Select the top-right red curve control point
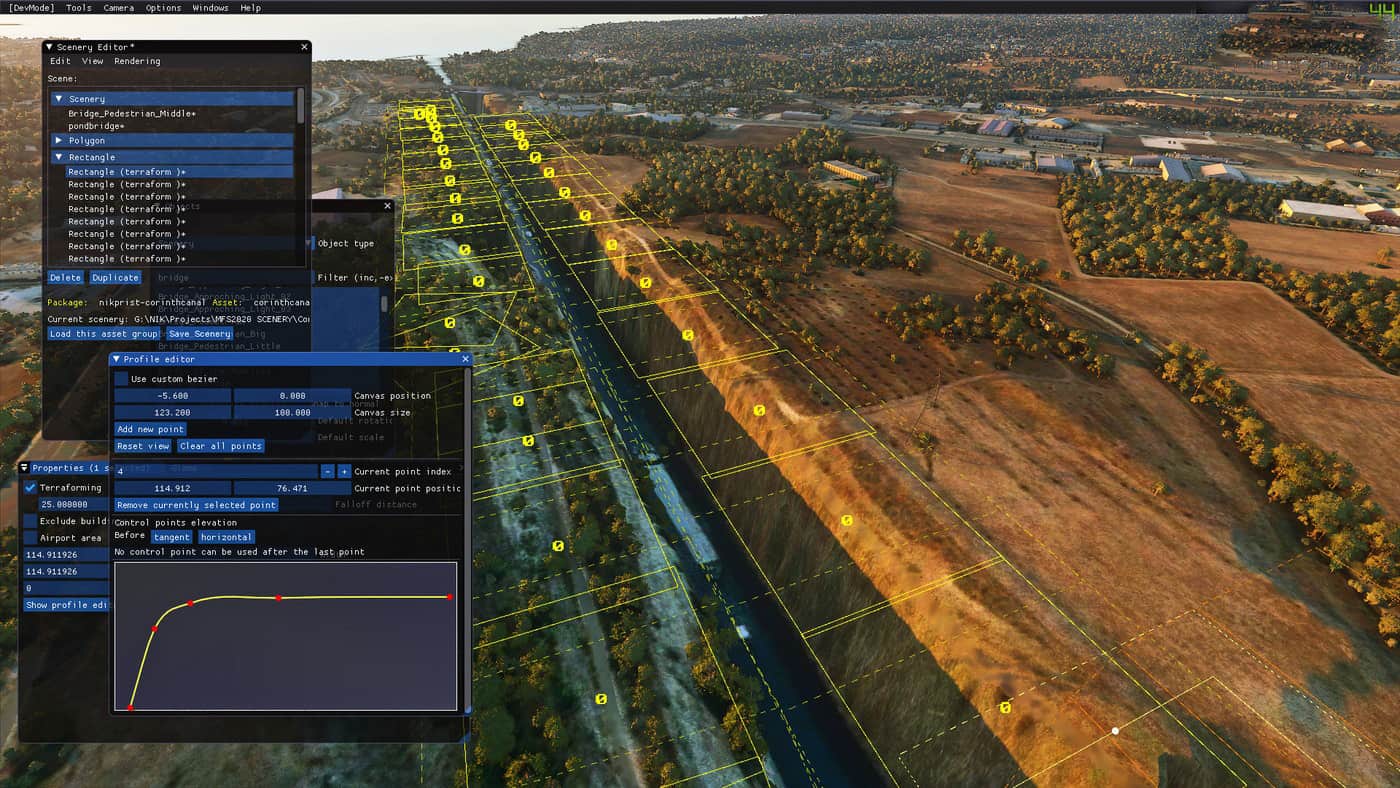 click(450, 597)
